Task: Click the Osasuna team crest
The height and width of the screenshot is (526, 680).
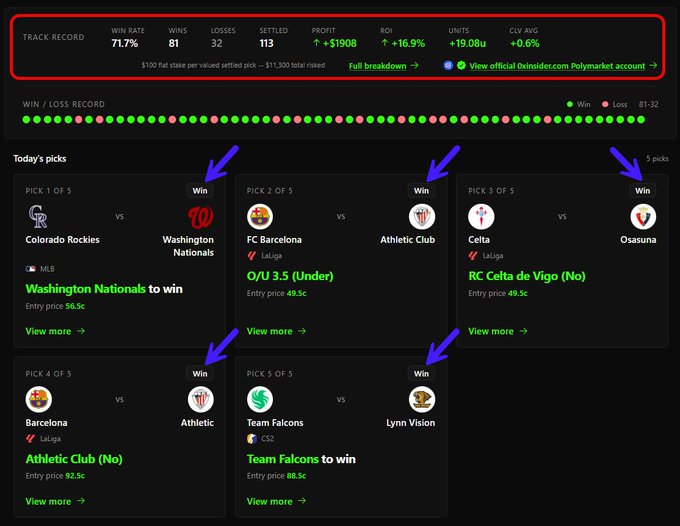Action: point(643,216)
